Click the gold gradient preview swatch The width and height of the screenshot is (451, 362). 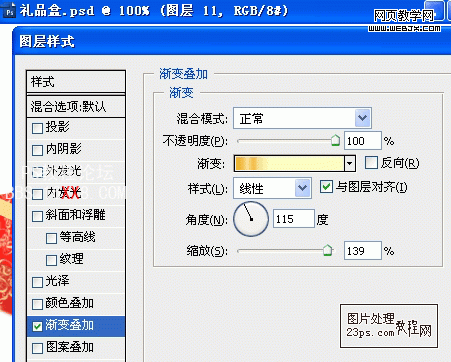(x=289, y=163)
